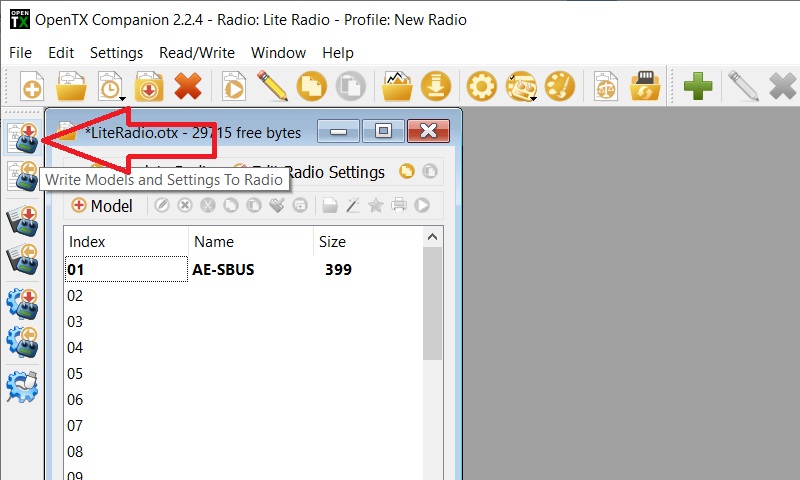The image size is (800, 480).
Task: Create a new models file
Action: [x=32, y=86]
